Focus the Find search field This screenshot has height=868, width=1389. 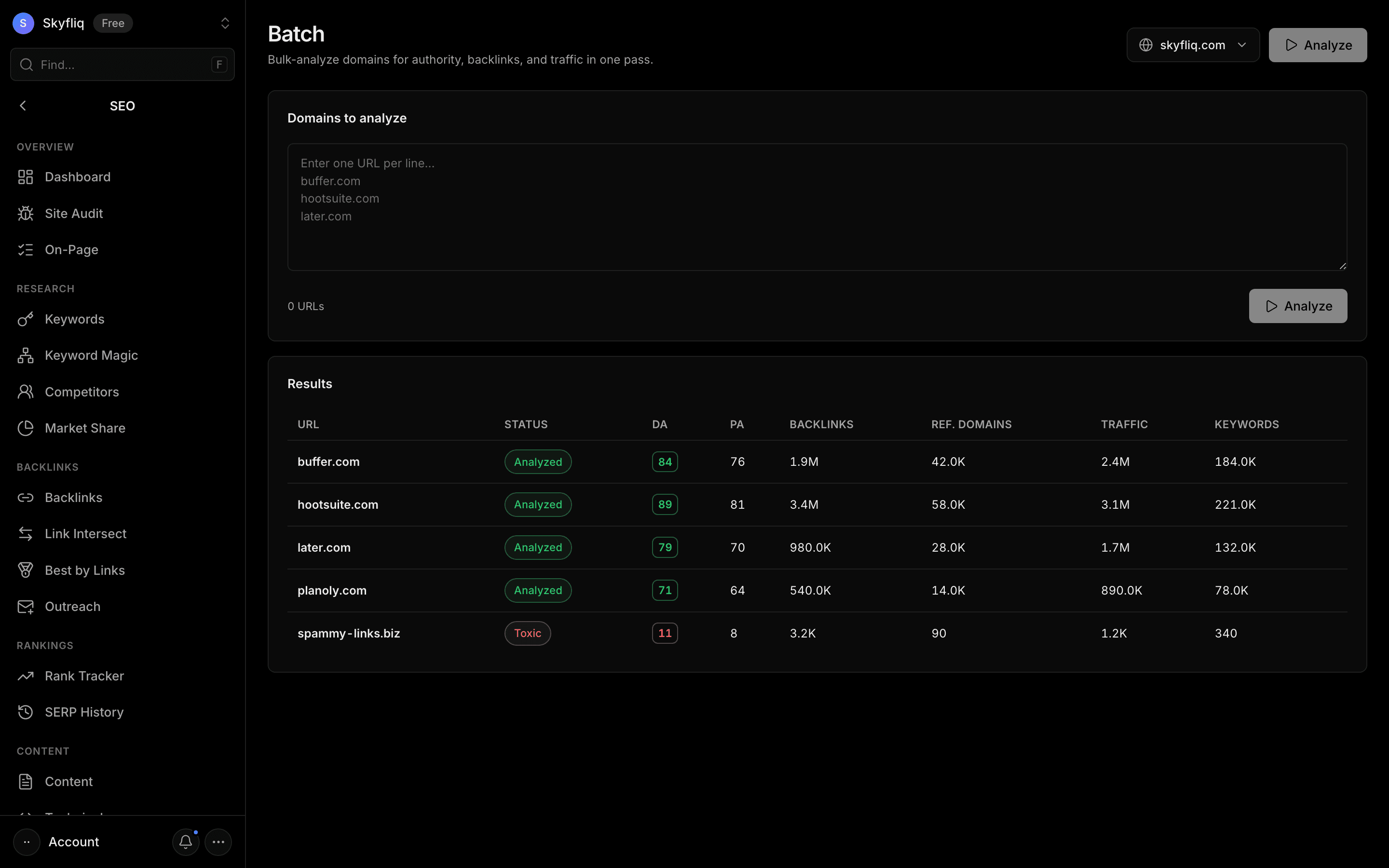coord(122,64)
